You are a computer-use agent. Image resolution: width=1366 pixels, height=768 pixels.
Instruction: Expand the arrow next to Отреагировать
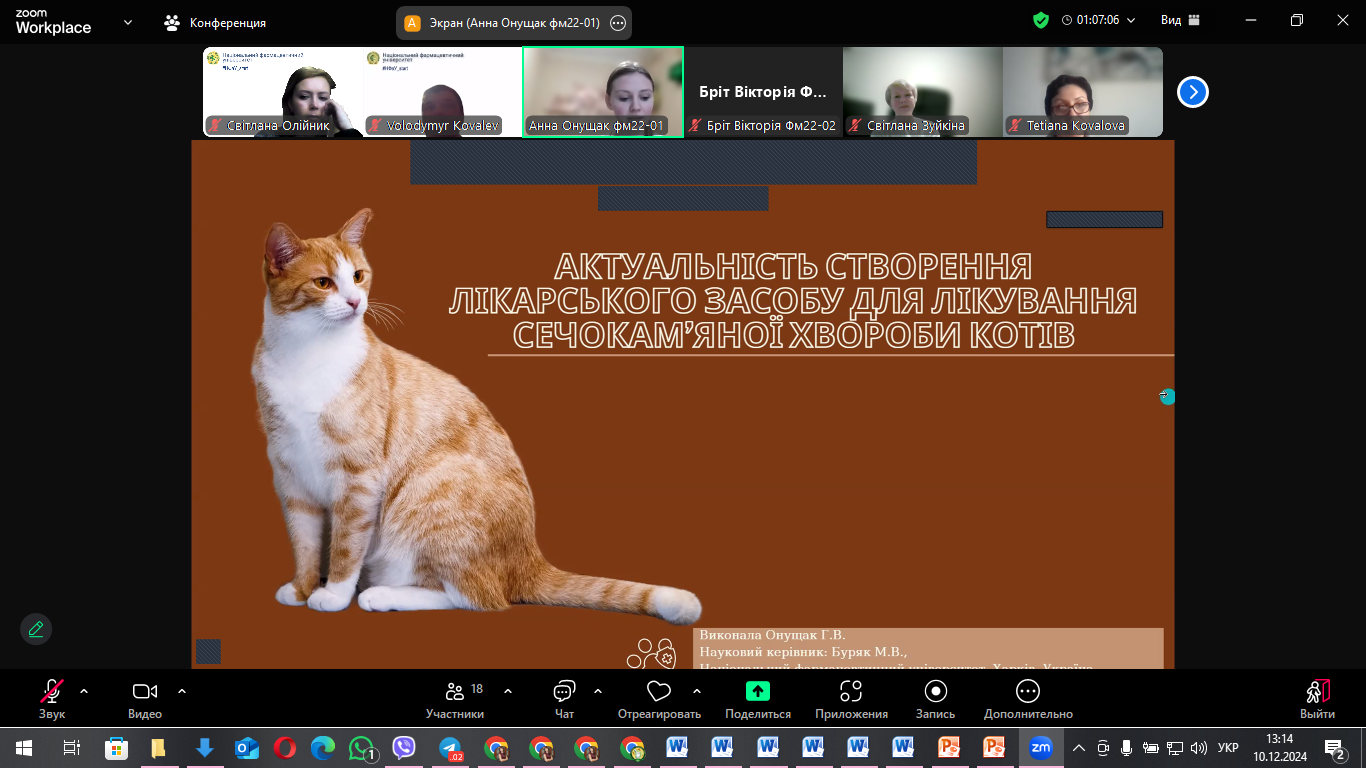(697, 691)
